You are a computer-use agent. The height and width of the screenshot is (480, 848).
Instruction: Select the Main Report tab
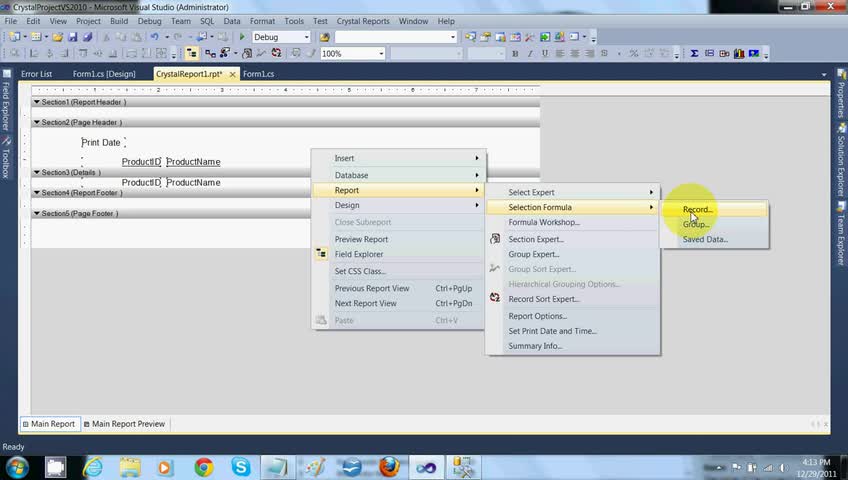(x=49, y=424)
